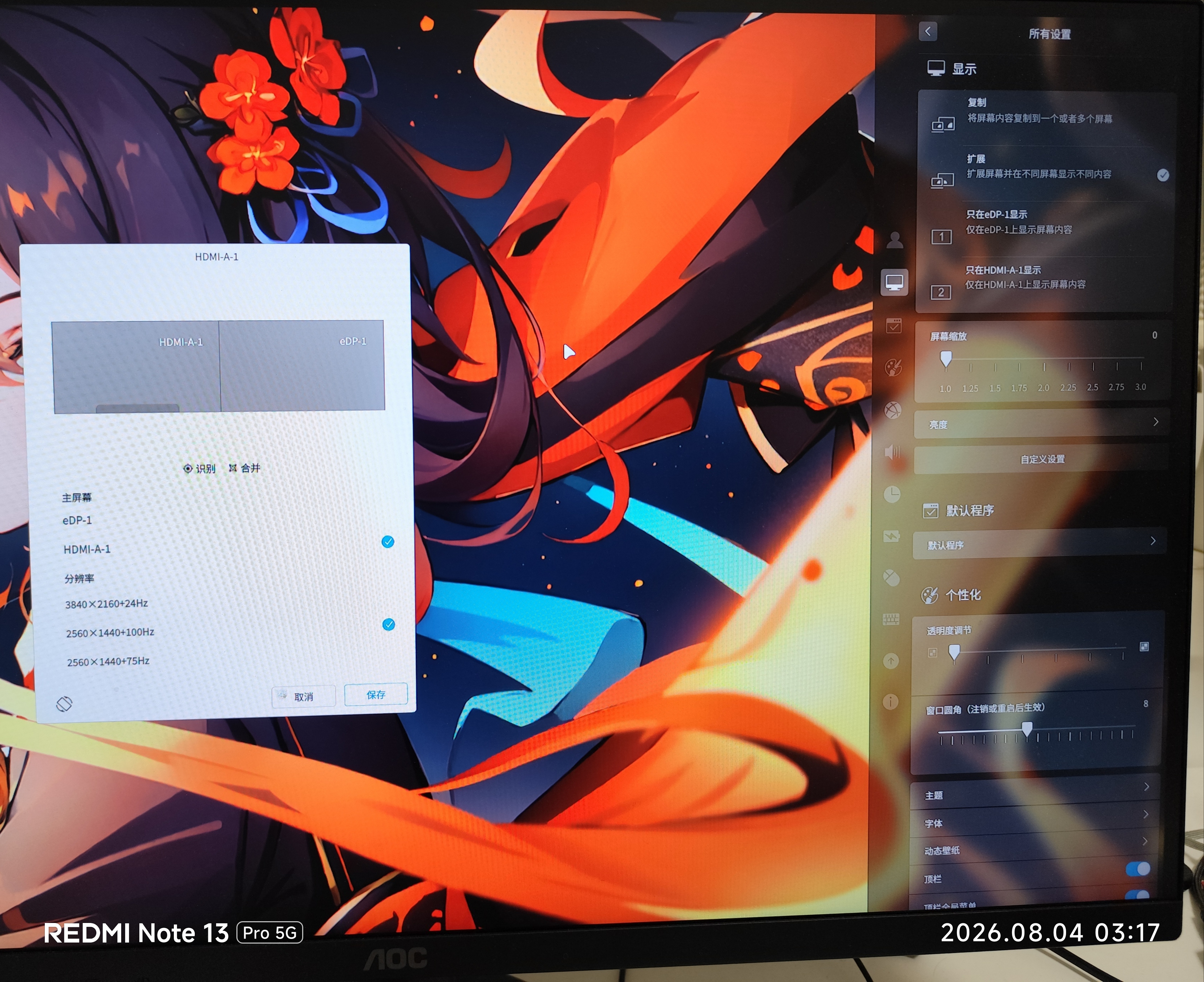The height and width of the screenshot is (982, 1204).
Task: Select the HDMI-A-1 screen rectangle in layout
Action: (x=136, y=367)
